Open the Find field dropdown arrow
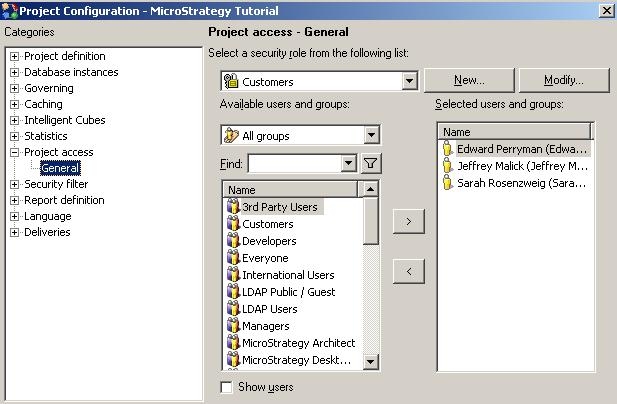 coord(348,163)
